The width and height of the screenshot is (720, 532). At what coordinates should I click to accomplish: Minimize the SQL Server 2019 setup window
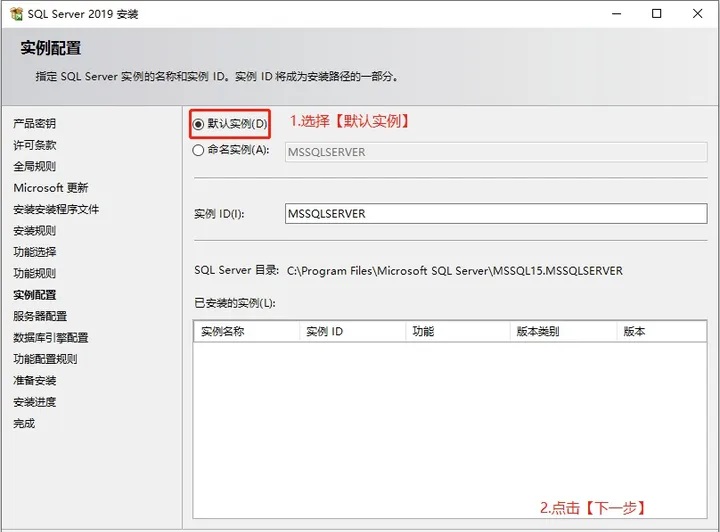click(617, 14)
